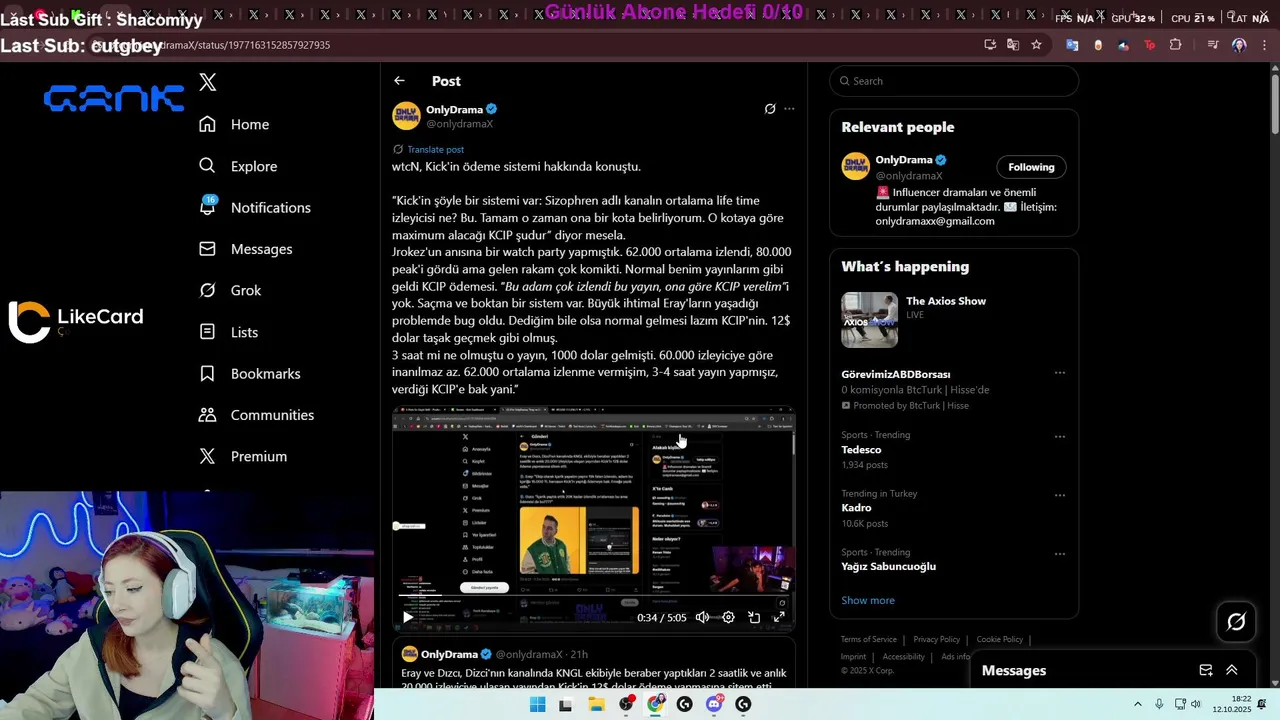Enable picture-in-picture on the video
The image size is (1280, 720).
[x=754, y=618]
